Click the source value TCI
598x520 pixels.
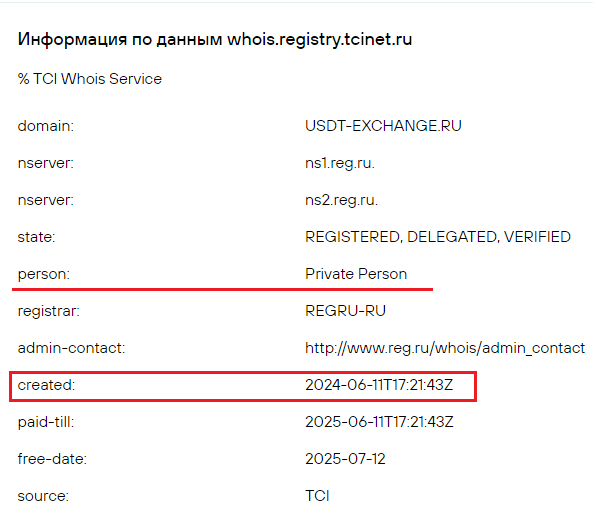317,496
